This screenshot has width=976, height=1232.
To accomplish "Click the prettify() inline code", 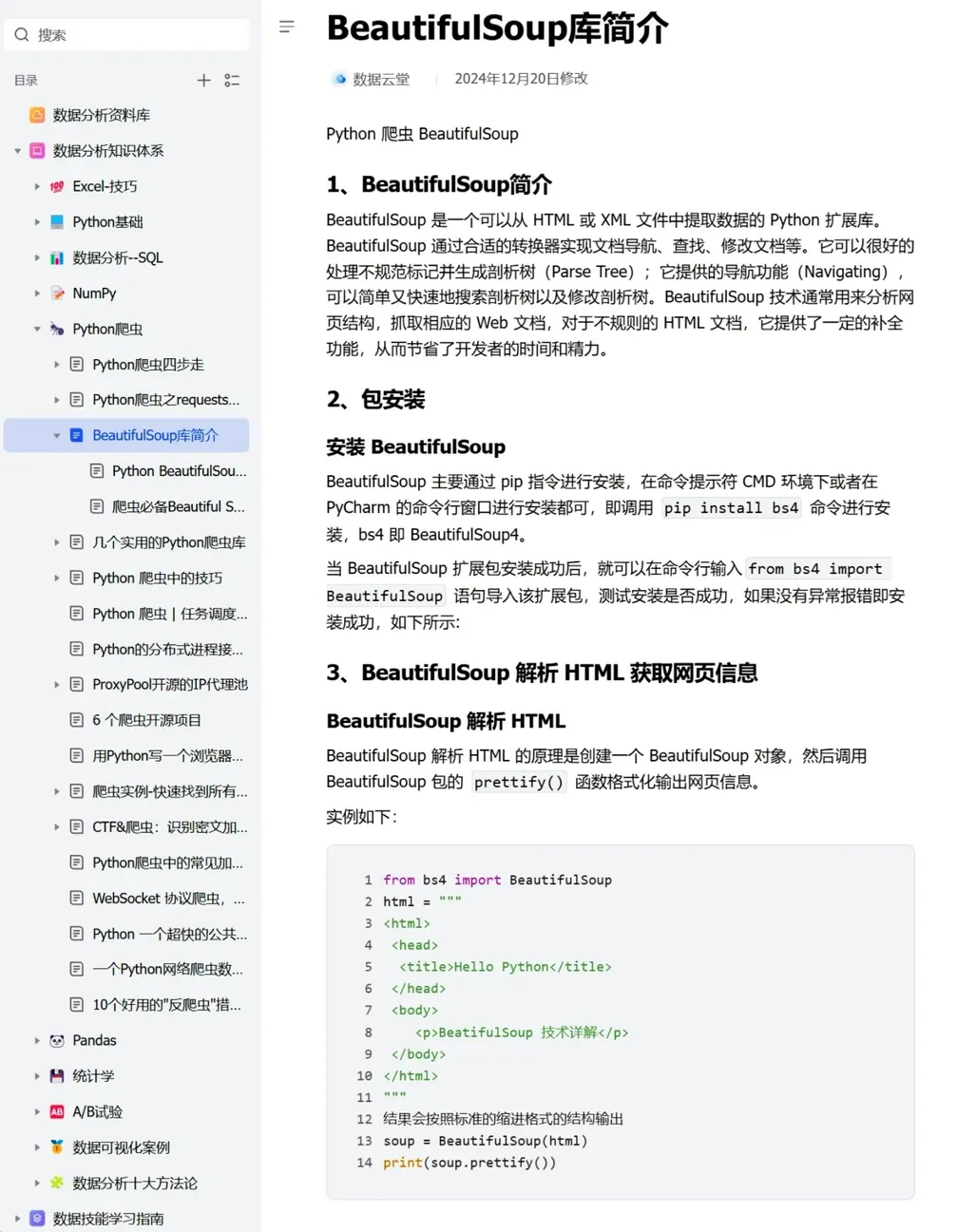I will coord(519,783).
